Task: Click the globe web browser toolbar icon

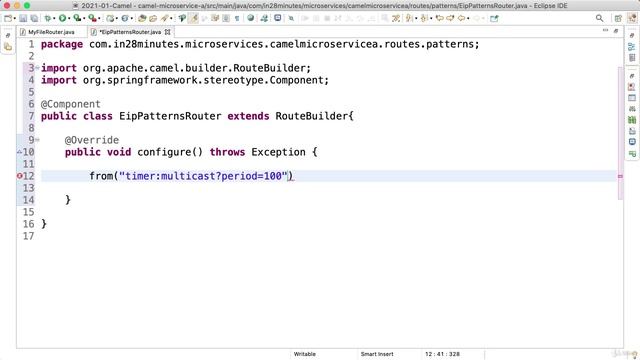Action: pos(250,18)
